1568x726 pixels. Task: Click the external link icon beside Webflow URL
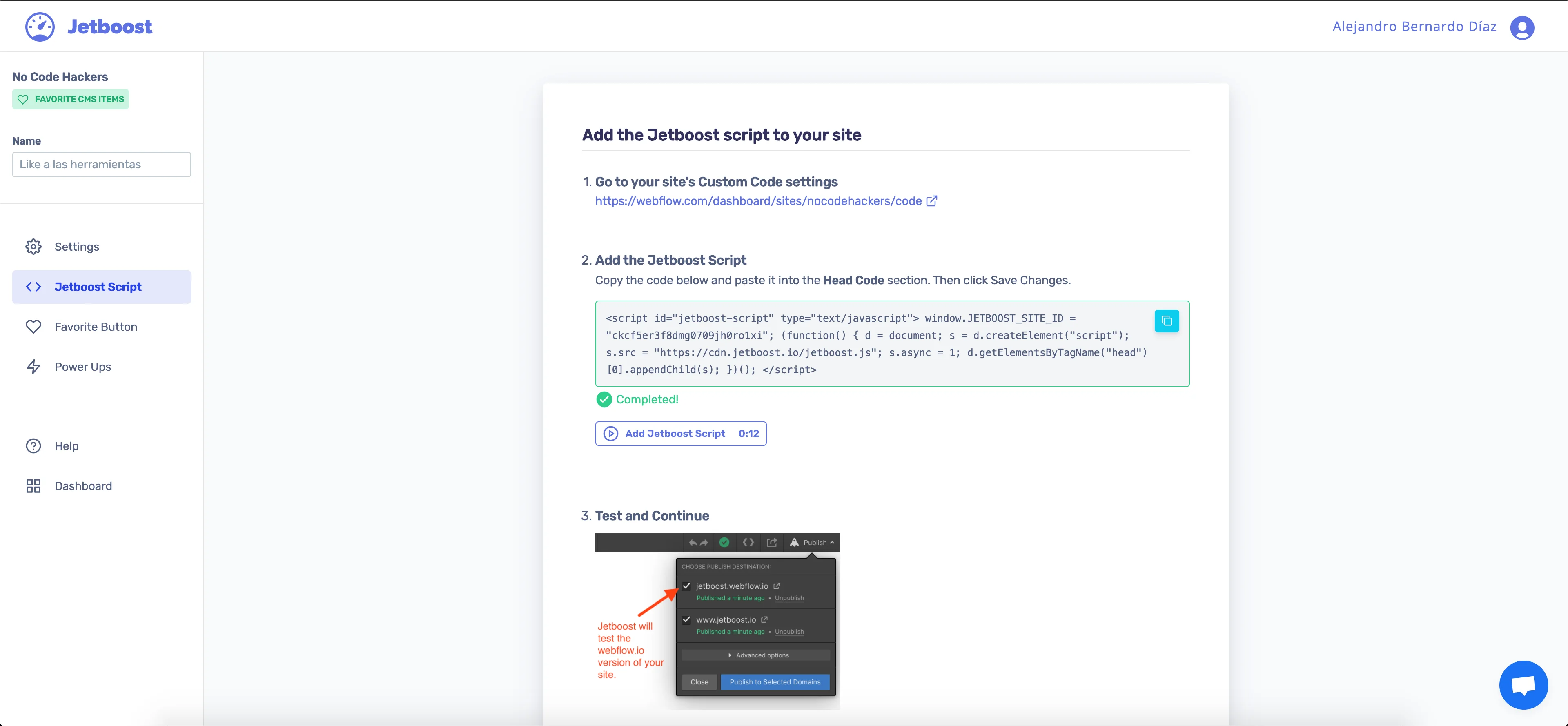click(x=931, y=201)
